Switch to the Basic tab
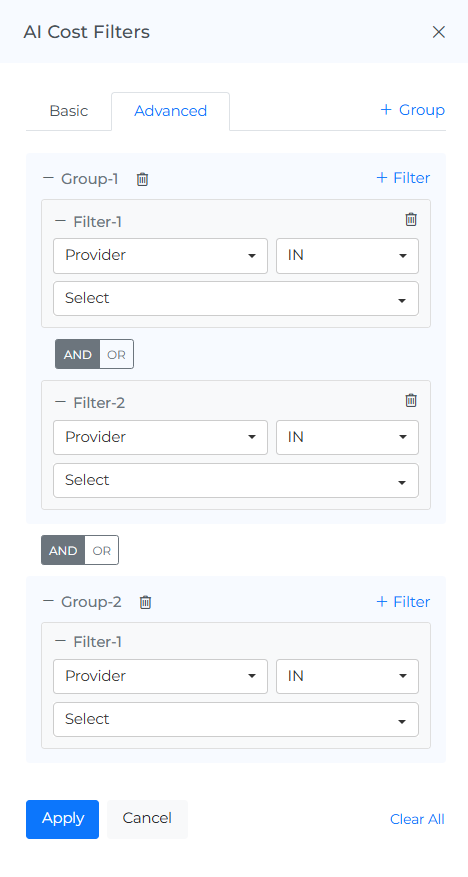The width and height of the screenshot is (468, 877). tap(69, 111)
